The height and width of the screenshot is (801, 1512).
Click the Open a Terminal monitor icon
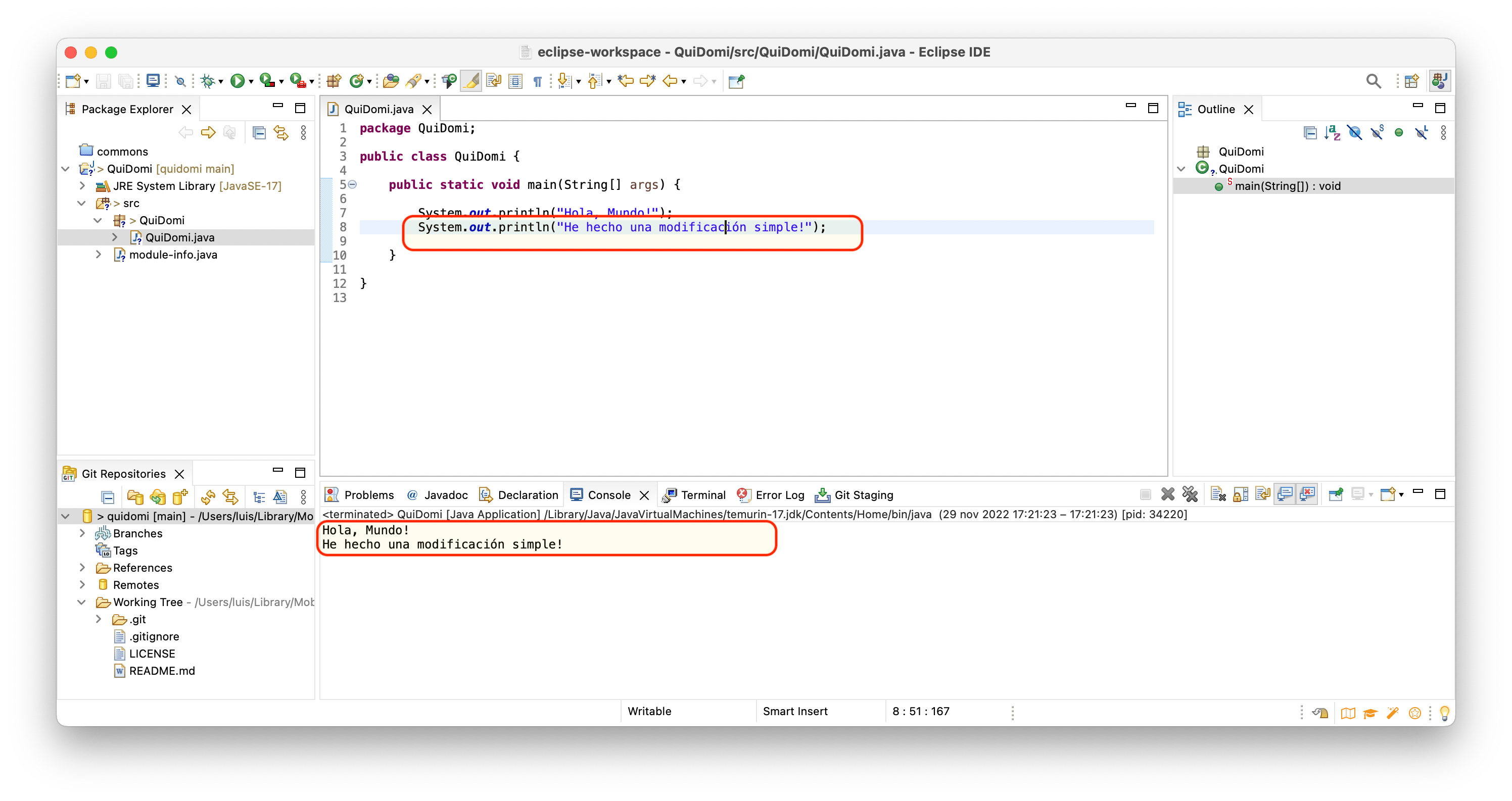tap(153, 81)
